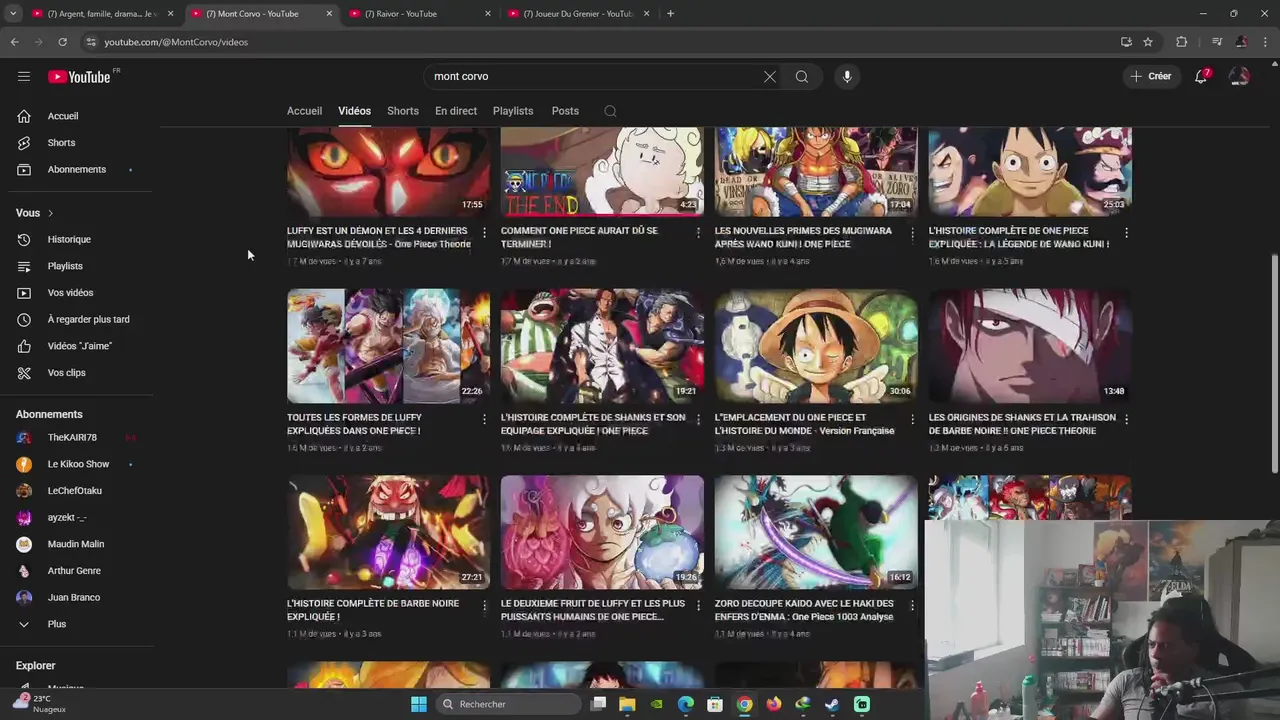Screen dimensions: 1280x720
Task: Open the YouTube hamburger guide menu
Action: pyautogui.click(x=24, y=76)
